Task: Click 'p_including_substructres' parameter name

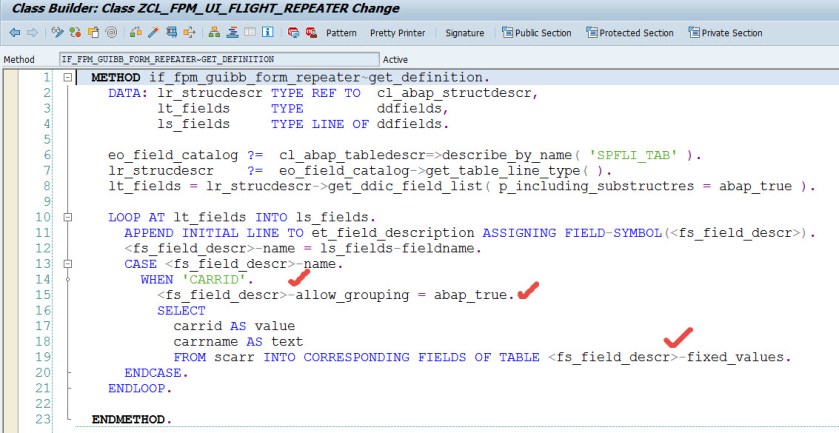Action: pos(596,186)
